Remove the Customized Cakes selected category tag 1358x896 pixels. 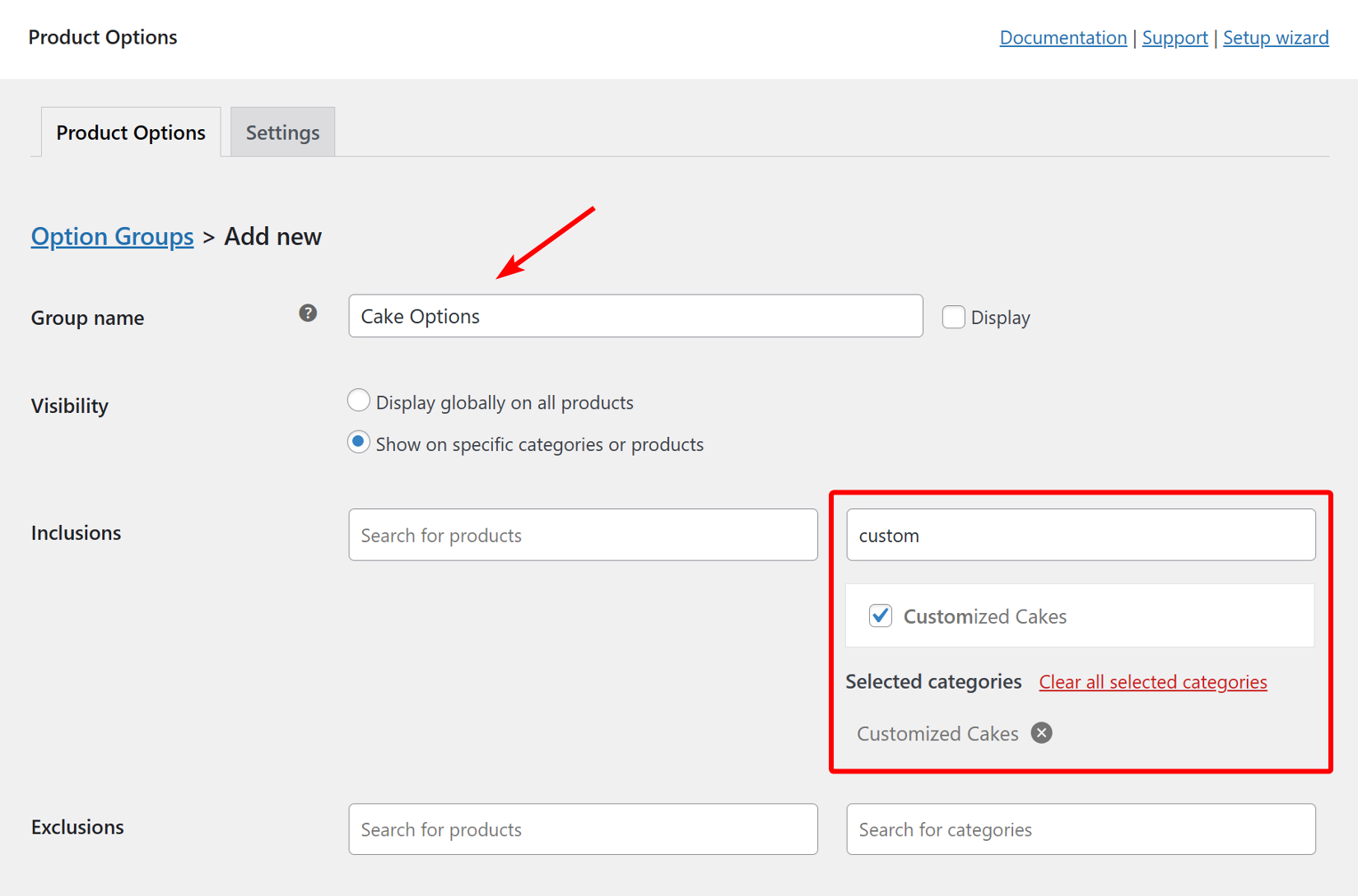[1041, 732]
